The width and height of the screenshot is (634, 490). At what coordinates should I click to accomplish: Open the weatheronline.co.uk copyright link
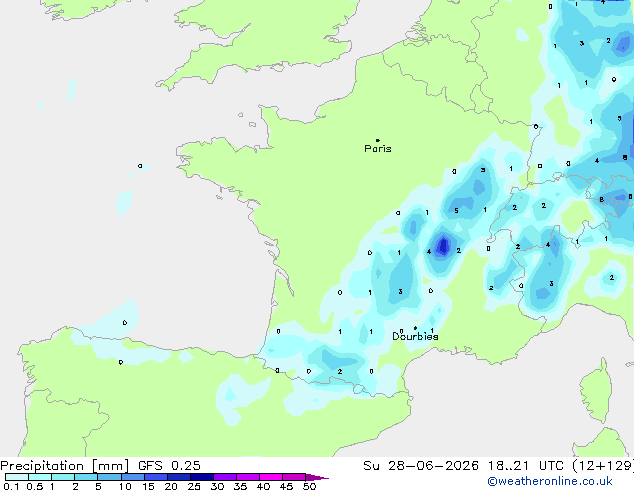[549, 481]
